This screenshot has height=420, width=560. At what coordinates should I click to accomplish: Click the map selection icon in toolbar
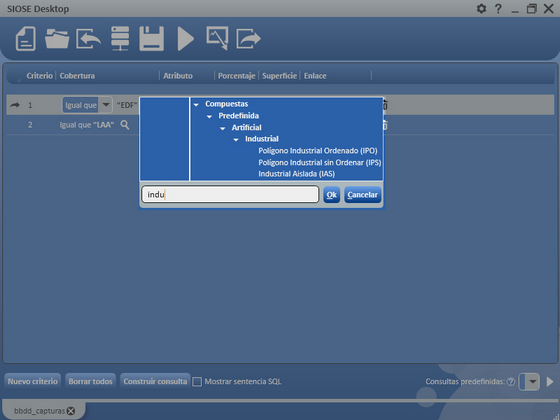point(217,38)
